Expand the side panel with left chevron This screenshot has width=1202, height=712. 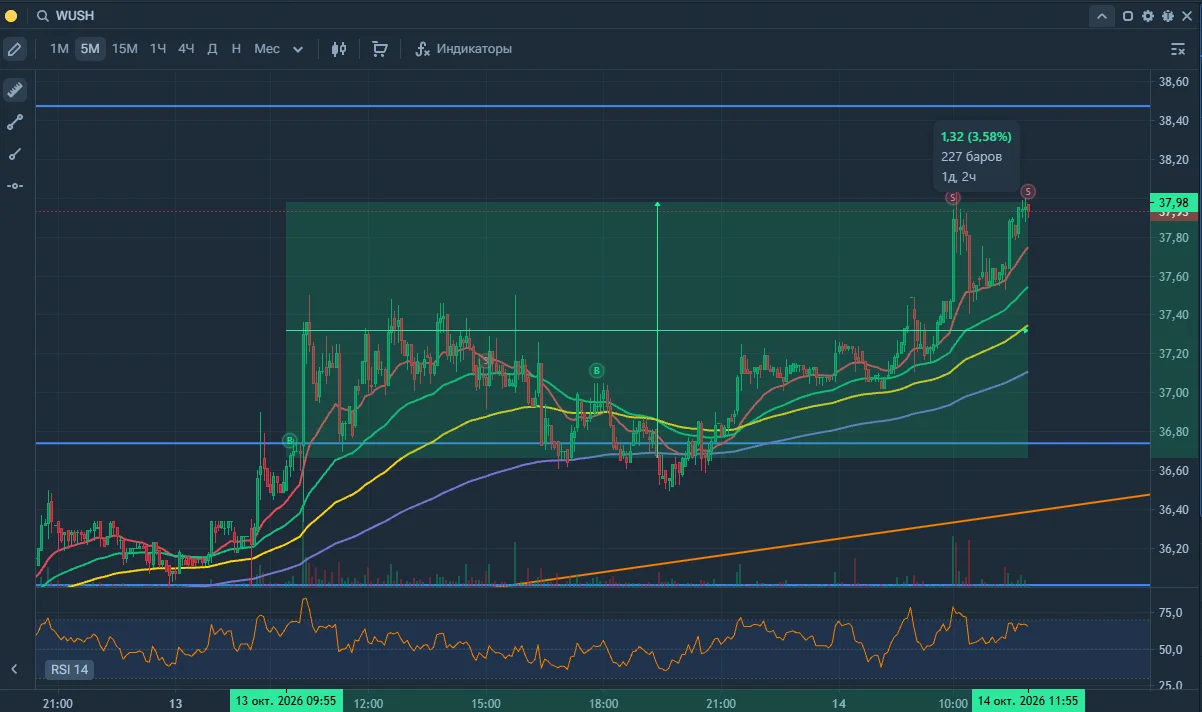[14, 668]
